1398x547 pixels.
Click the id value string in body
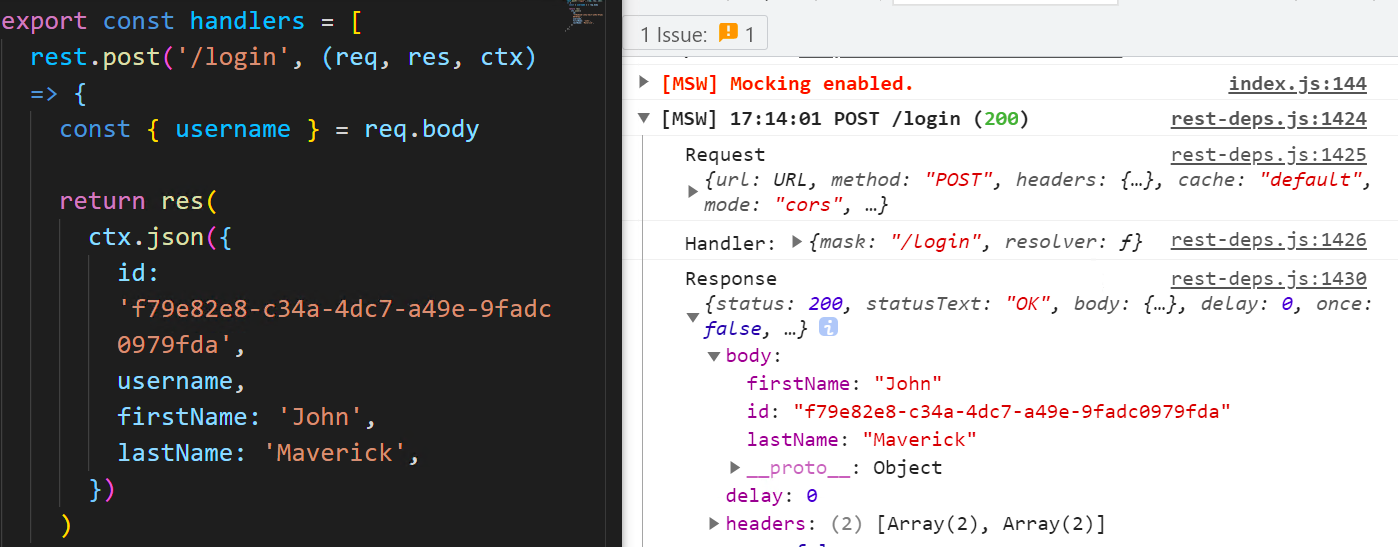pos(1011,411)
